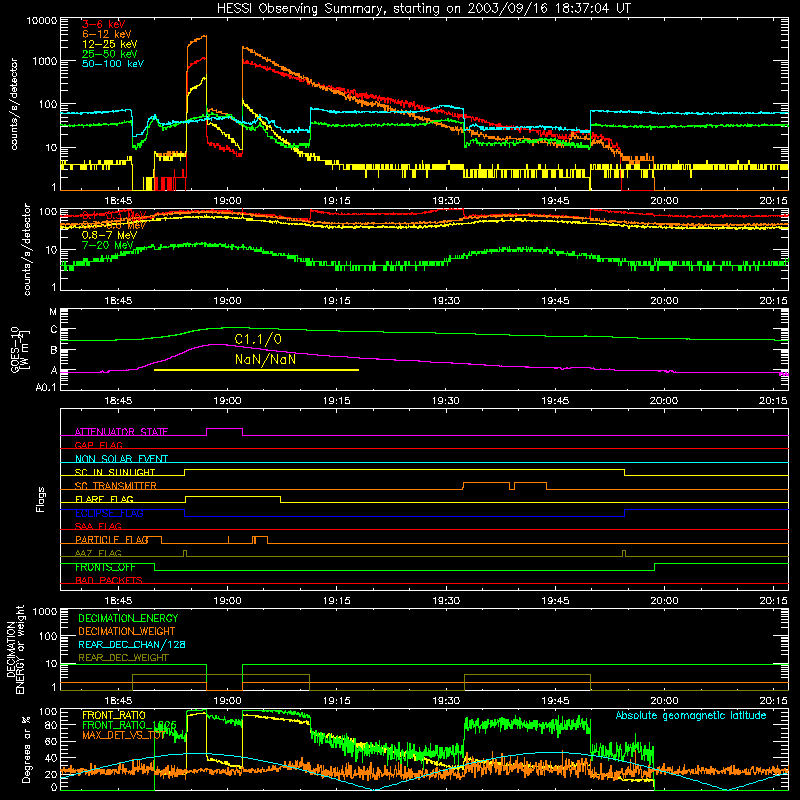Screen dimensions: 800x800
Task: Click the Absolute geomagnetic latitude label
Action: 691,715
